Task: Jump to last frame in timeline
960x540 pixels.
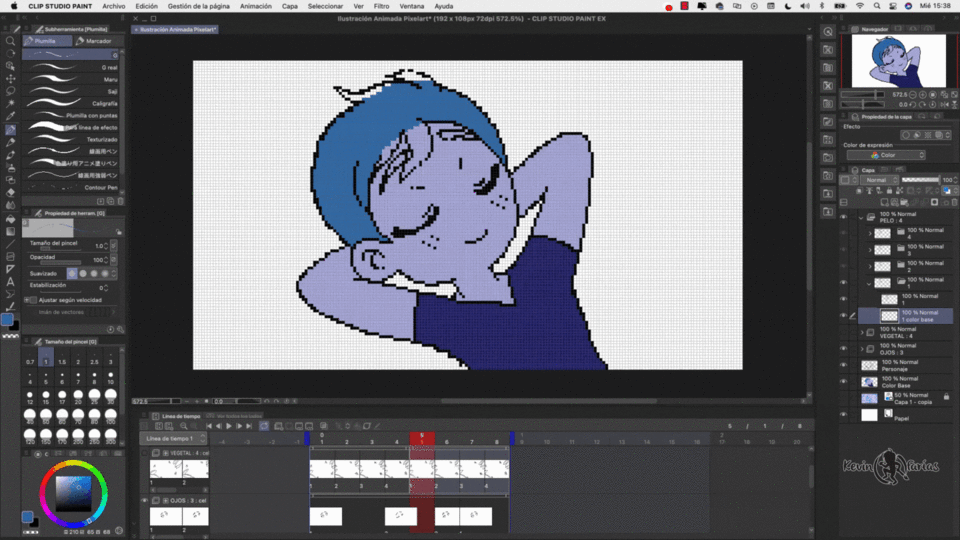Action: (x=249, y=426)
